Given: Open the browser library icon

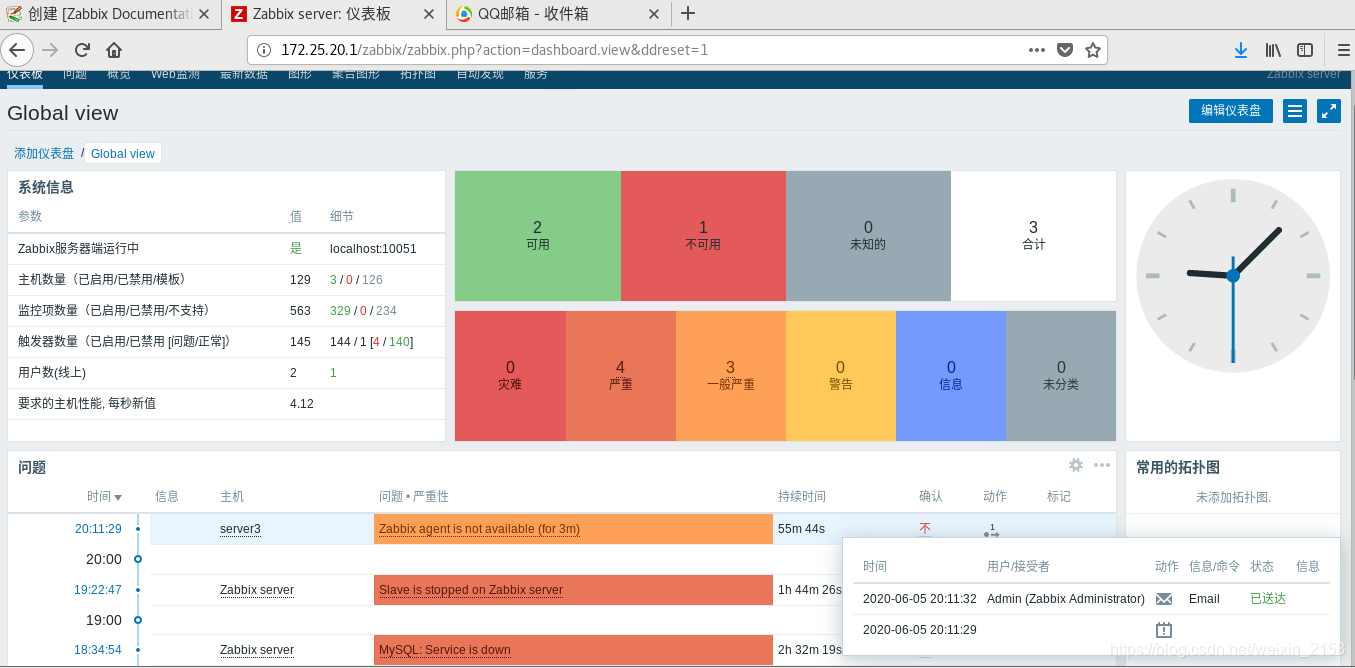Looking at the screenshot, I should pos(1273,50).
